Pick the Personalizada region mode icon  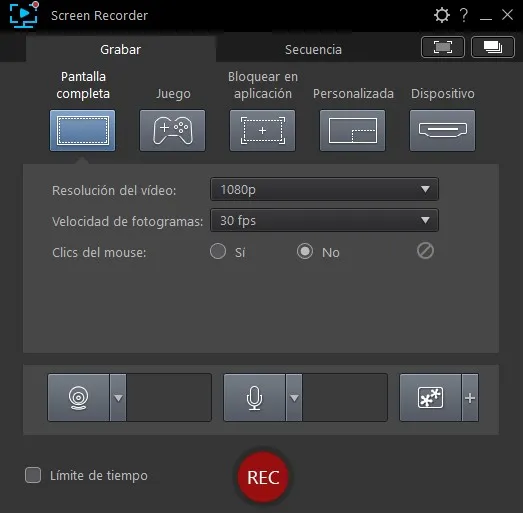353,130
